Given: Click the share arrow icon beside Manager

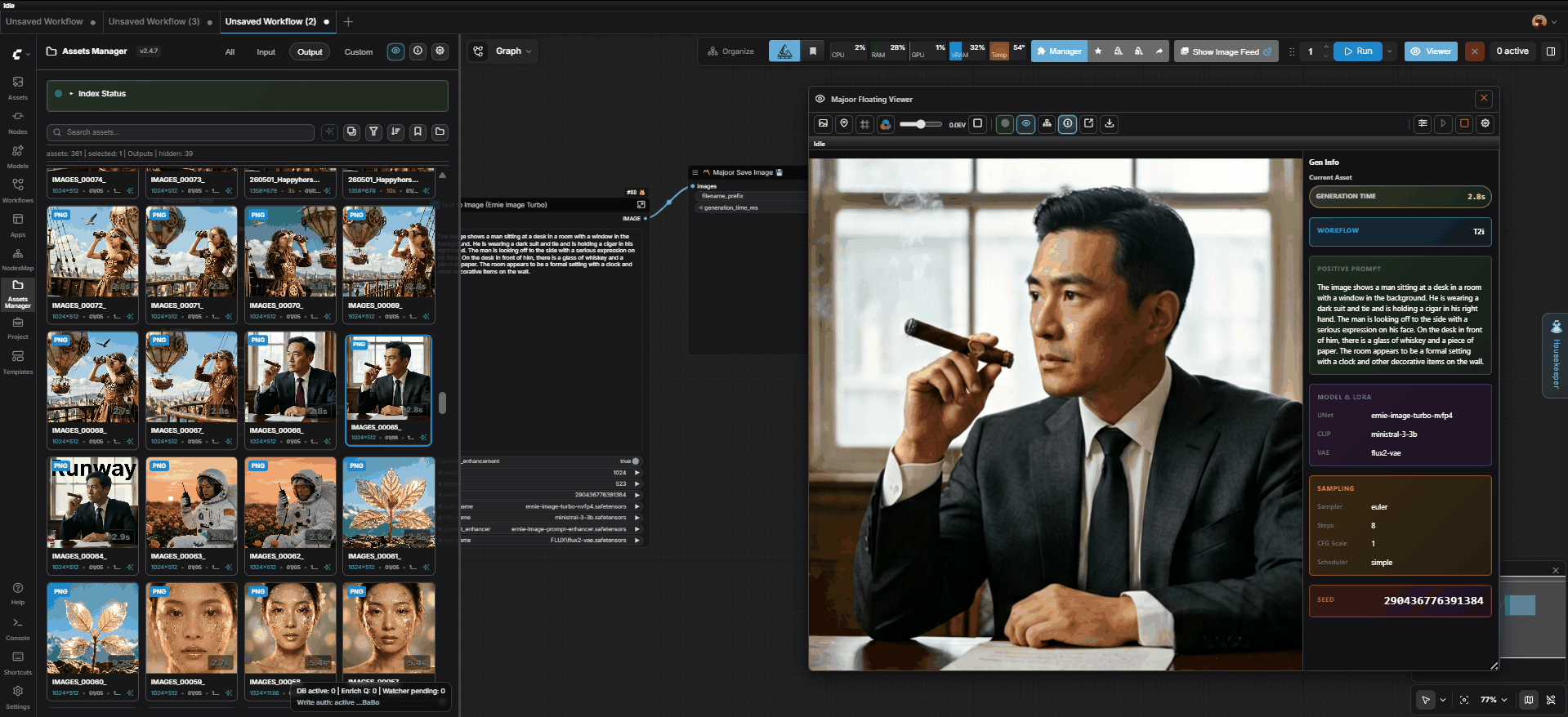Looking at the screenshot, I should pyautogui.click(x=1159, y=51).
